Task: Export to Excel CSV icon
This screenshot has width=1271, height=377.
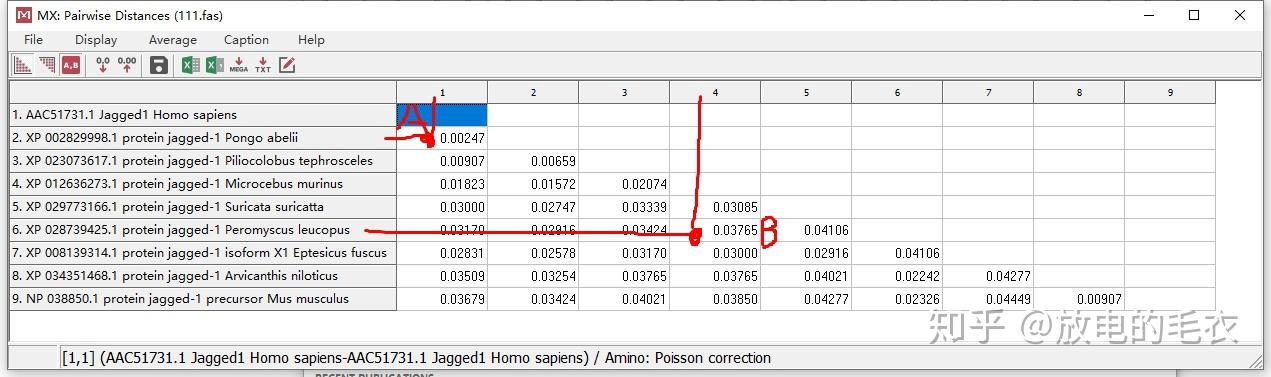Action: 214,65
